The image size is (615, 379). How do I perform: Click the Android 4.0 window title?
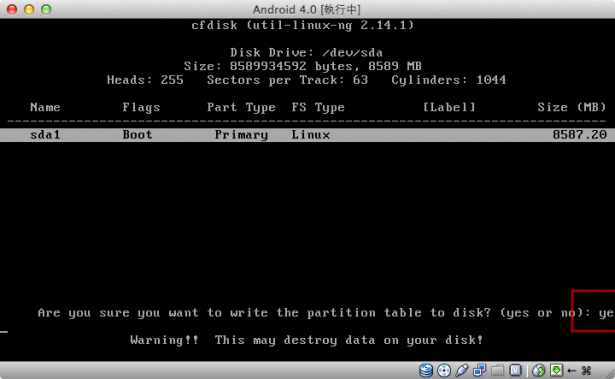[x=306, y=9]
